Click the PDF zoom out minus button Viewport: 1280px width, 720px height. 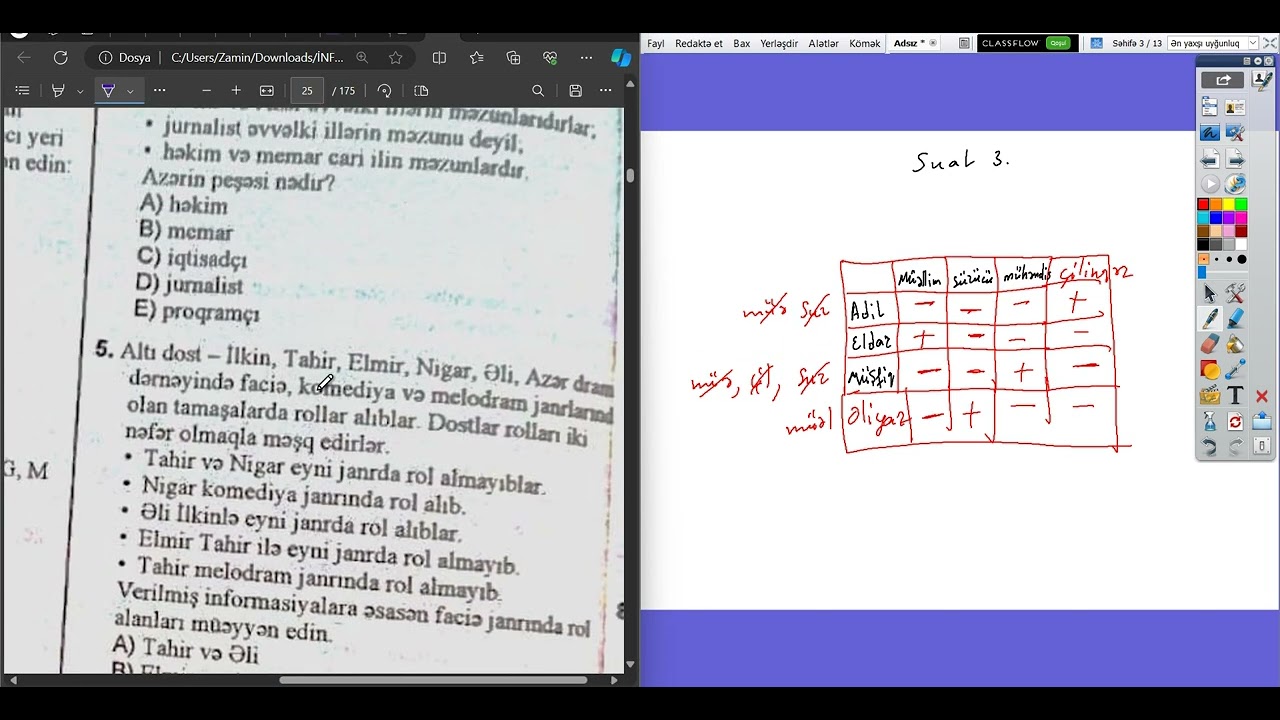(x=206, y=90)
